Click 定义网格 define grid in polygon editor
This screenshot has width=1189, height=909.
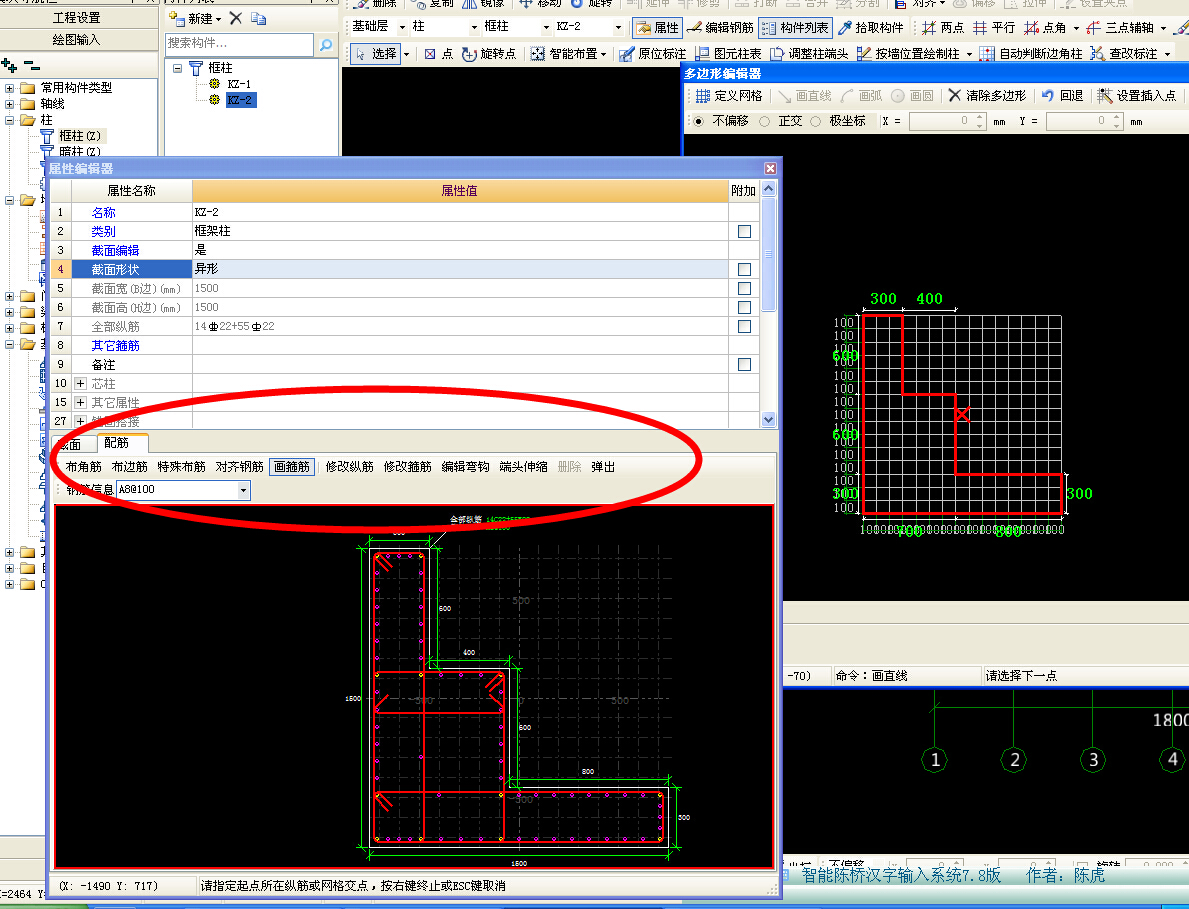pyautogui.click(x=729, y=96)
